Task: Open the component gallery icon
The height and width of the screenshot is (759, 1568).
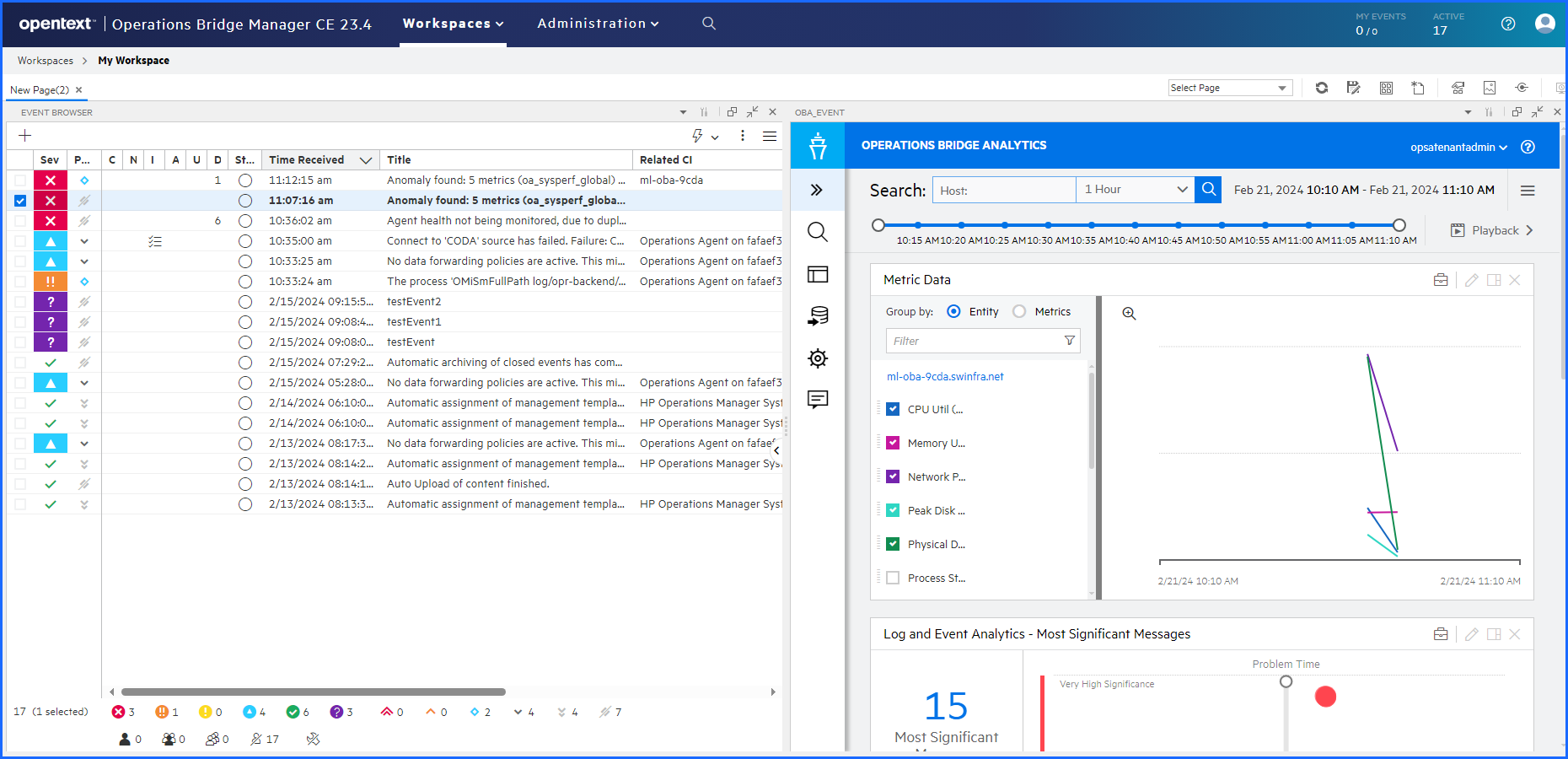Action: click(x=1386, y=88)
